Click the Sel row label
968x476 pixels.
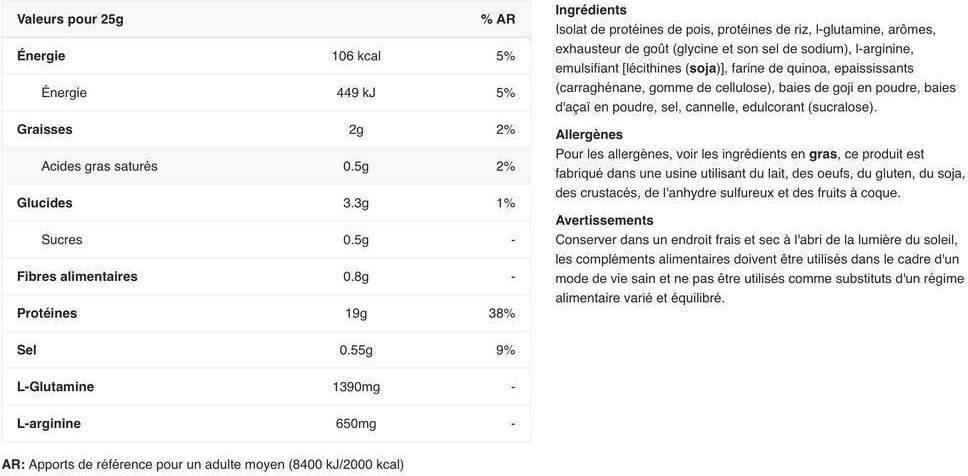tap(27, 350)
